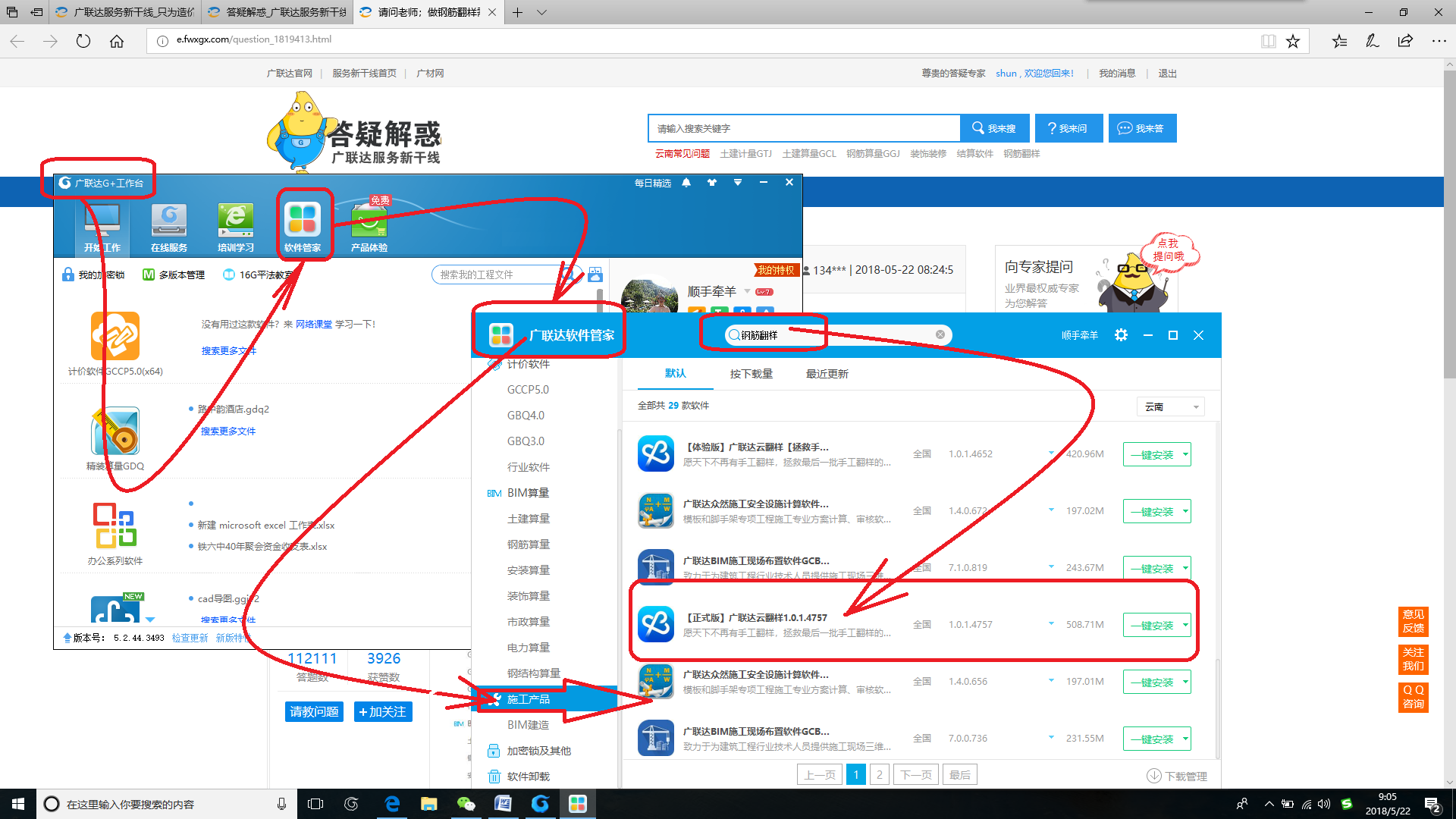The image size is (1456, 819).
Task: Open 每日精选 in G+ workbench titlebar
Action: pos(652,183)
